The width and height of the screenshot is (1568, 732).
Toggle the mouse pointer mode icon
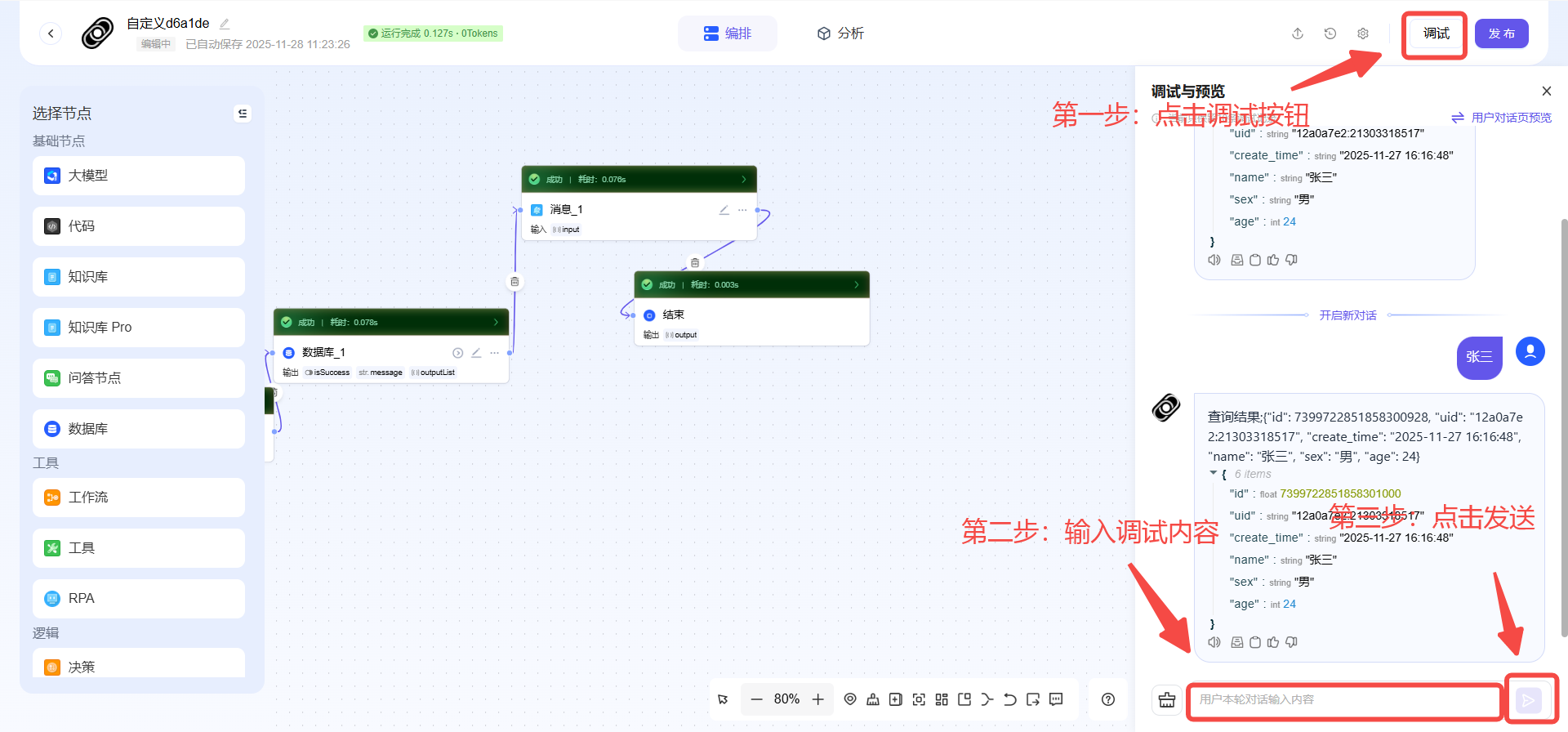pyautogui.click(x=723, y=699)
